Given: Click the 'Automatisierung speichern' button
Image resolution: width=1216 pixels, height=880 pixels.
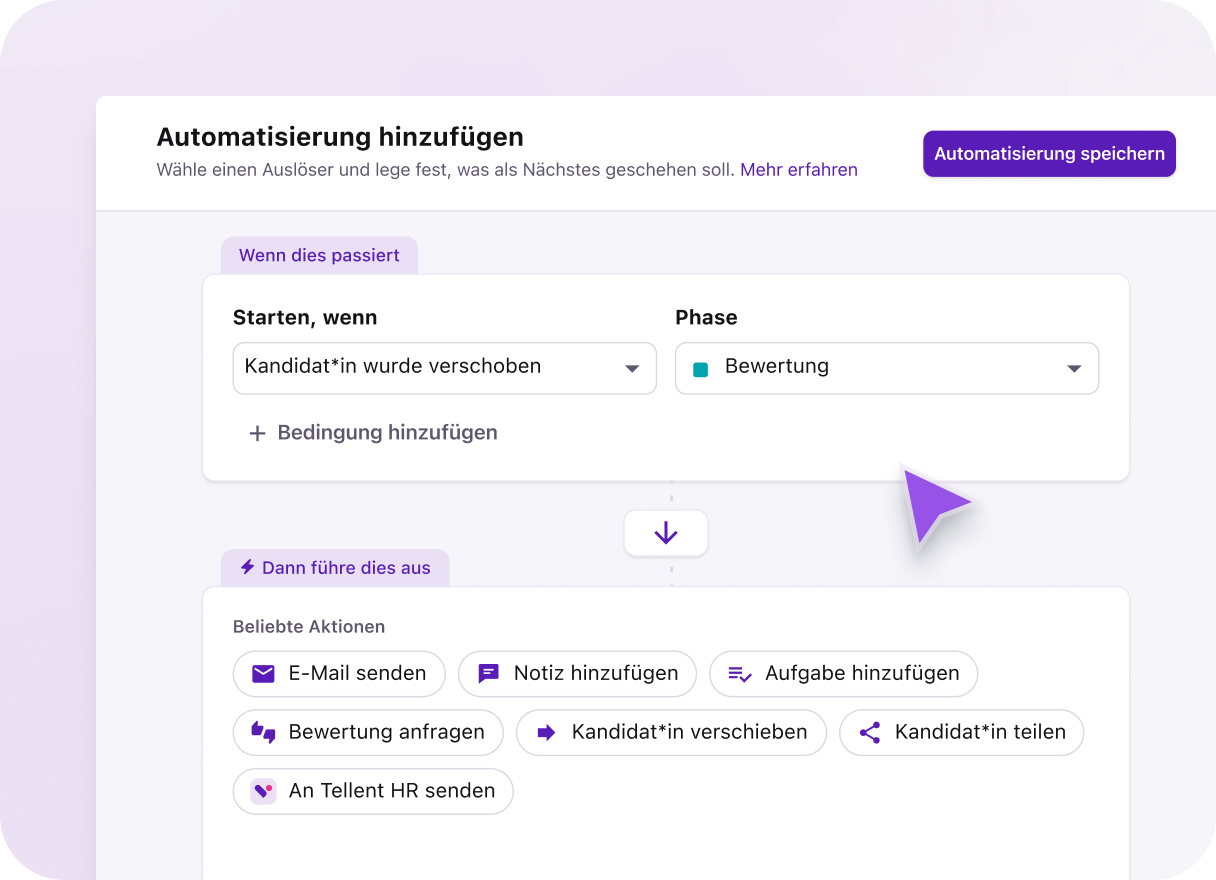Looking at the screenshot, I should click(1049, 154).
